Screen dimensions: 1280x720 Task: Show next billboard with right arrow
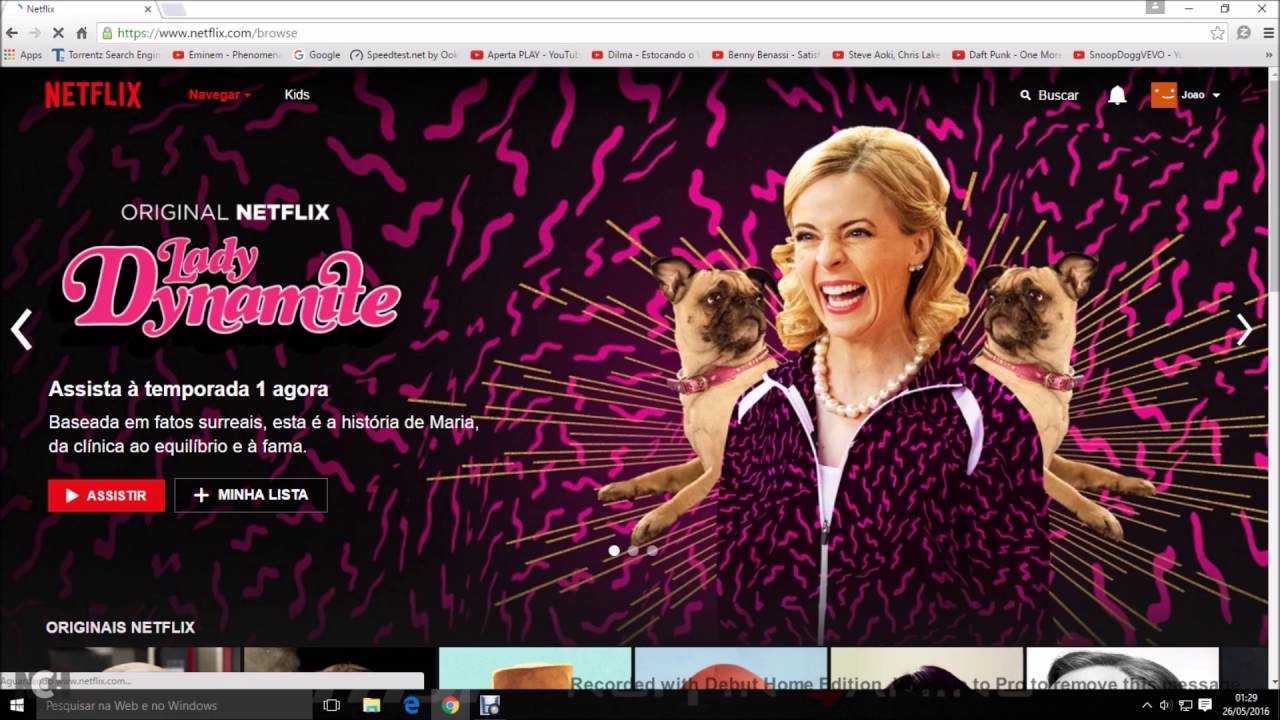(1244, 329)
